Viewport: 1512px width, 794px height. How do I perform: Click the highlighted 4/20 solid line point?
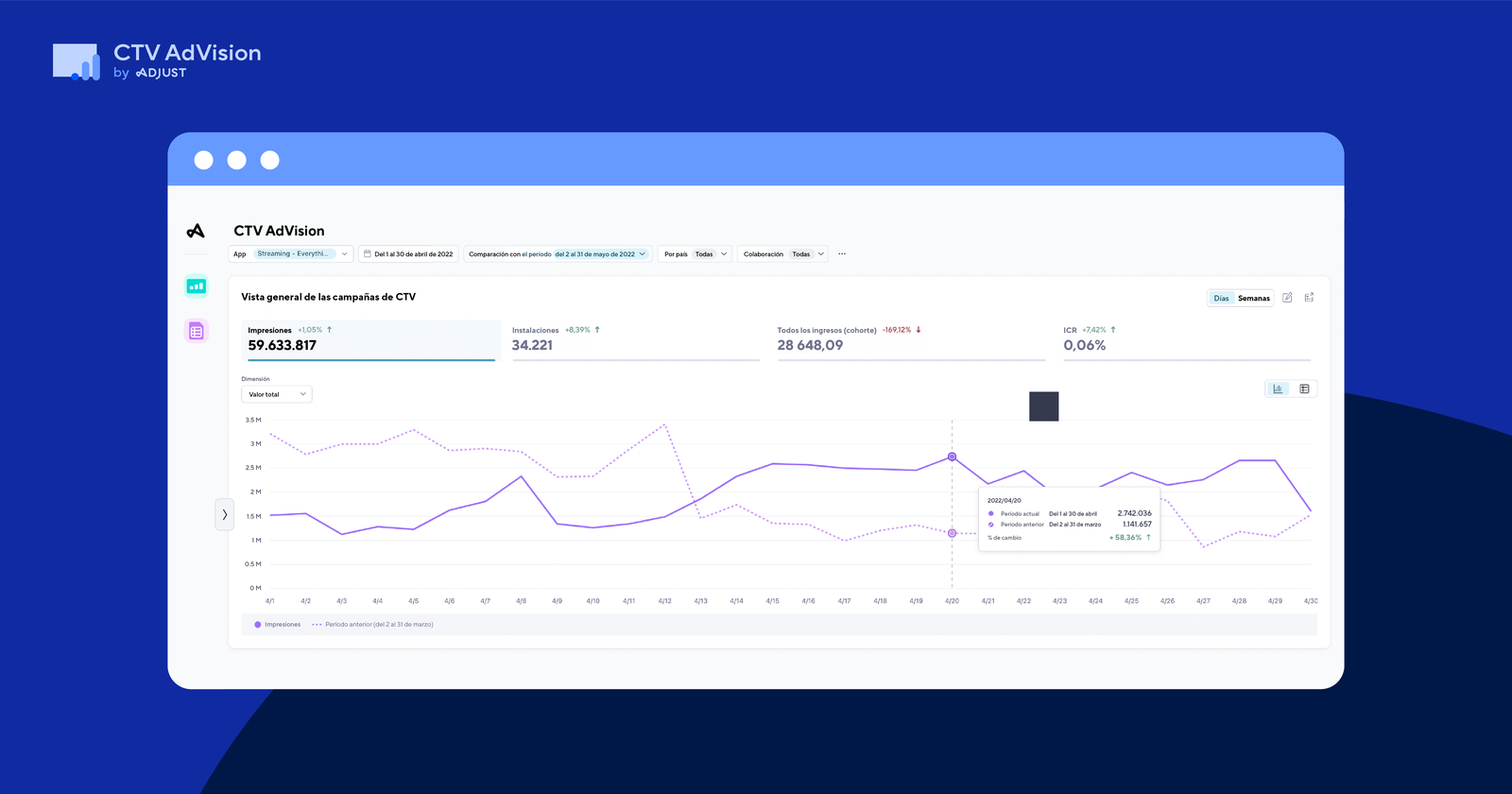point(952,457)
